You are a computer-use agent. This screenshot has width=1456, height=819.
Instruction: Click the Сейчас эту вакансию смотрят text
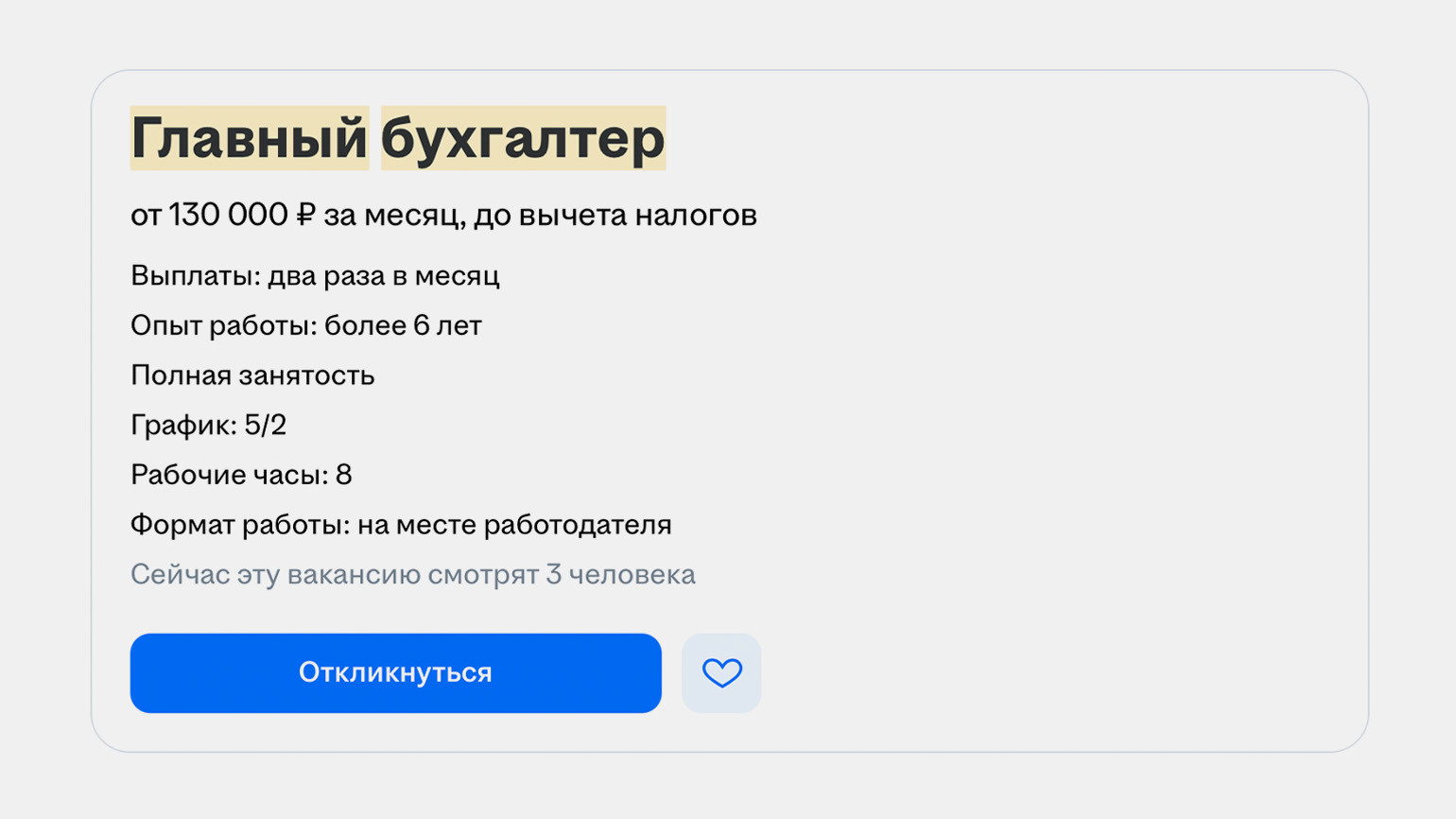point(335,575)
